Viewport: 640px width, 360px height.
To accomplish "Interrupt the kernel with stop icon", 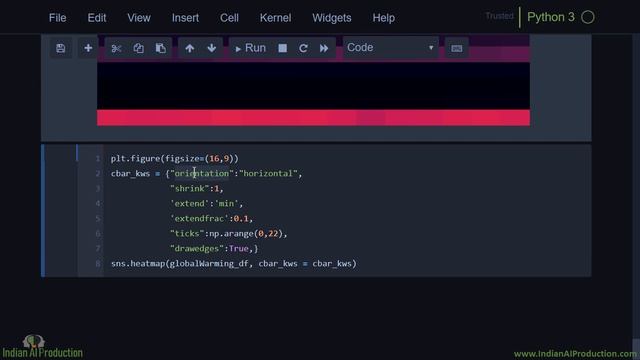I will [282, 48].
